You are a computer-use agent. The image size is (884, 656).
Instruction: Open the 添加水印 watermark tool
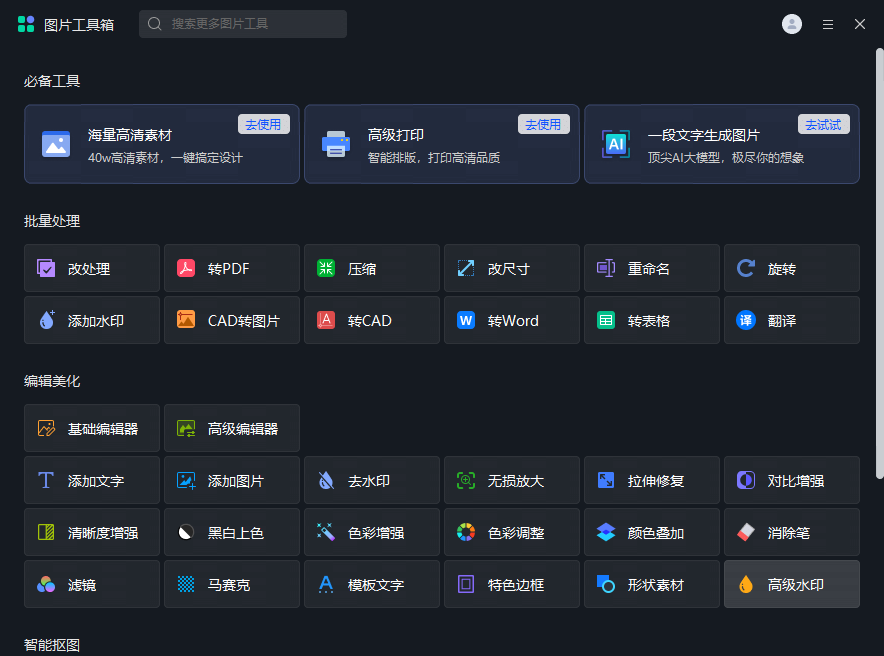(x=91, y=320)
